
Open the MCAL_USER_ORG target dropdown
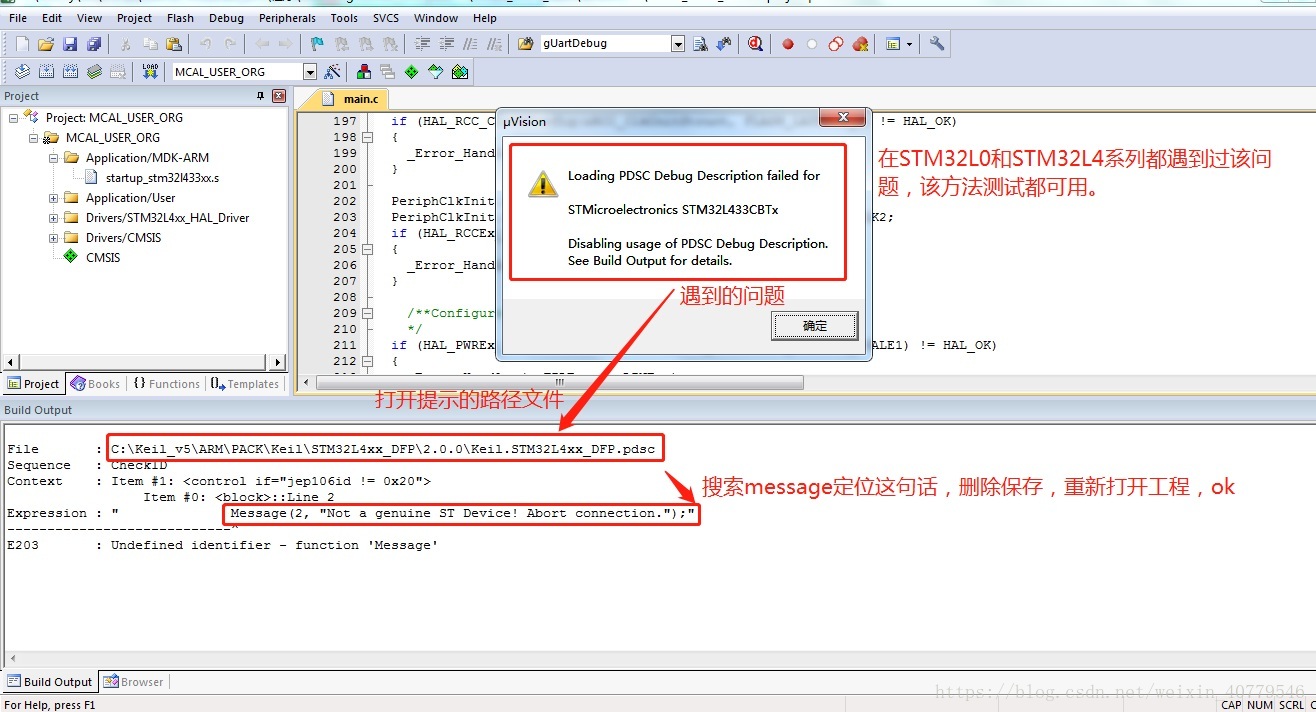coord(312,71)
